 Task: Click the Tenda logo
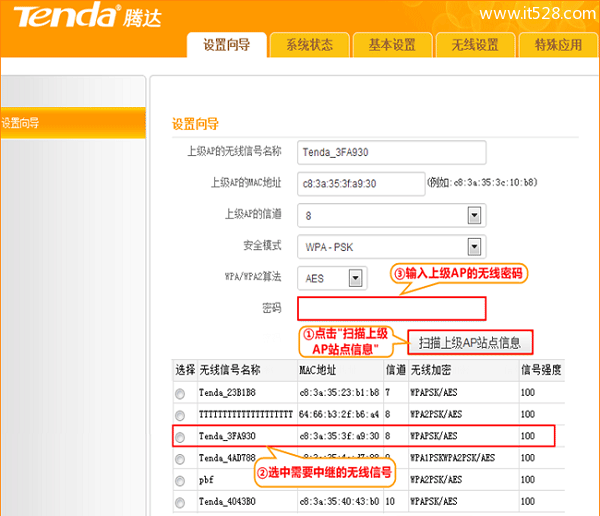[x=88, y=16]
